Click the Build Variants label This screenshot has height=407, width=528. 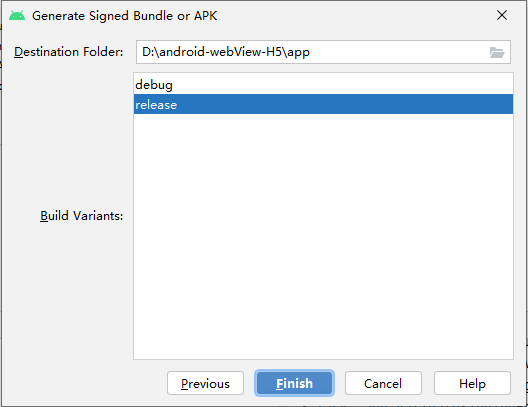pyautogui.click(x=81, y=216)
